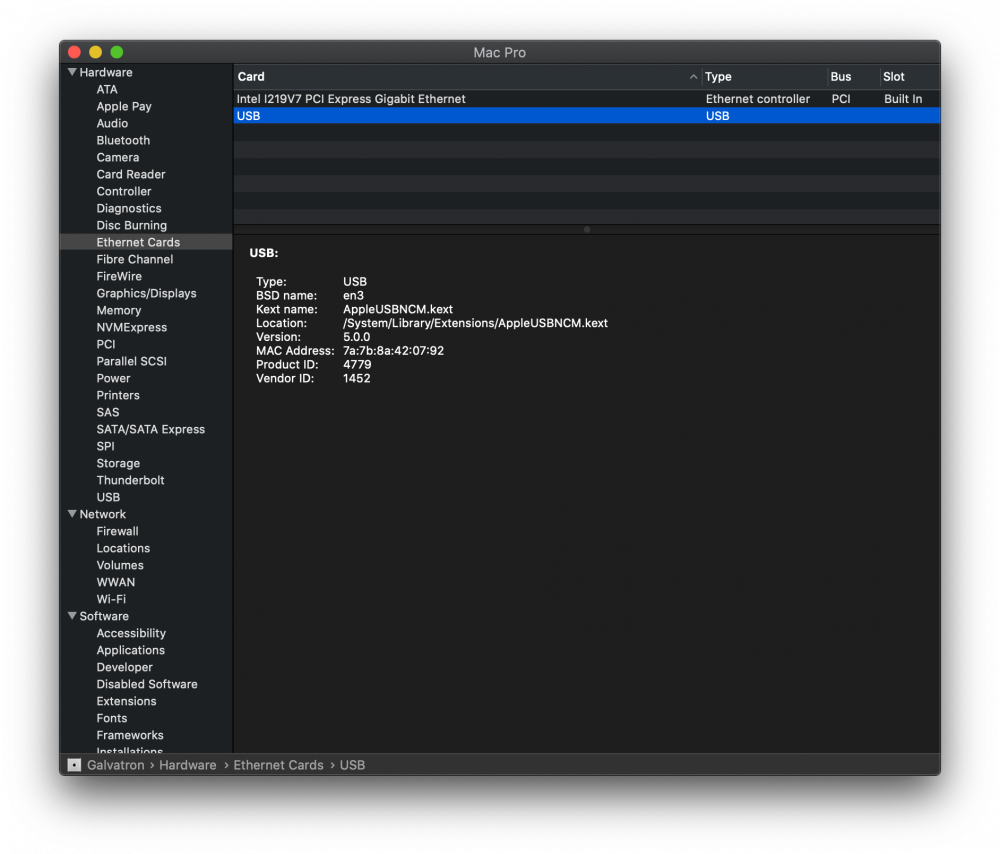Image resolution: width=1000 pixels, height=854 pixels.
Task: Select Frameworks under Software
Action: [x=129, y=735]
